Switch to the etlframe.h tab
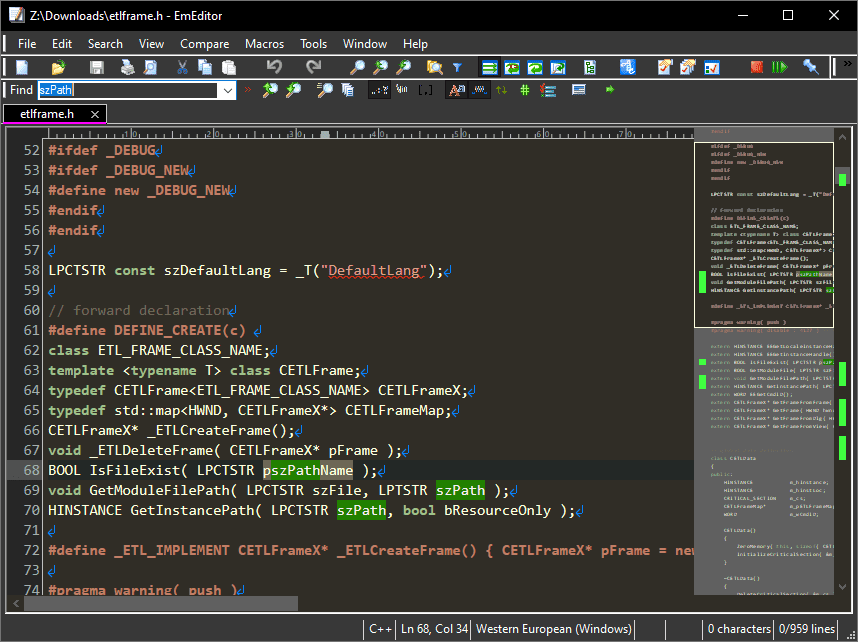This screenshot has height=642, width=858. (47, 114)
